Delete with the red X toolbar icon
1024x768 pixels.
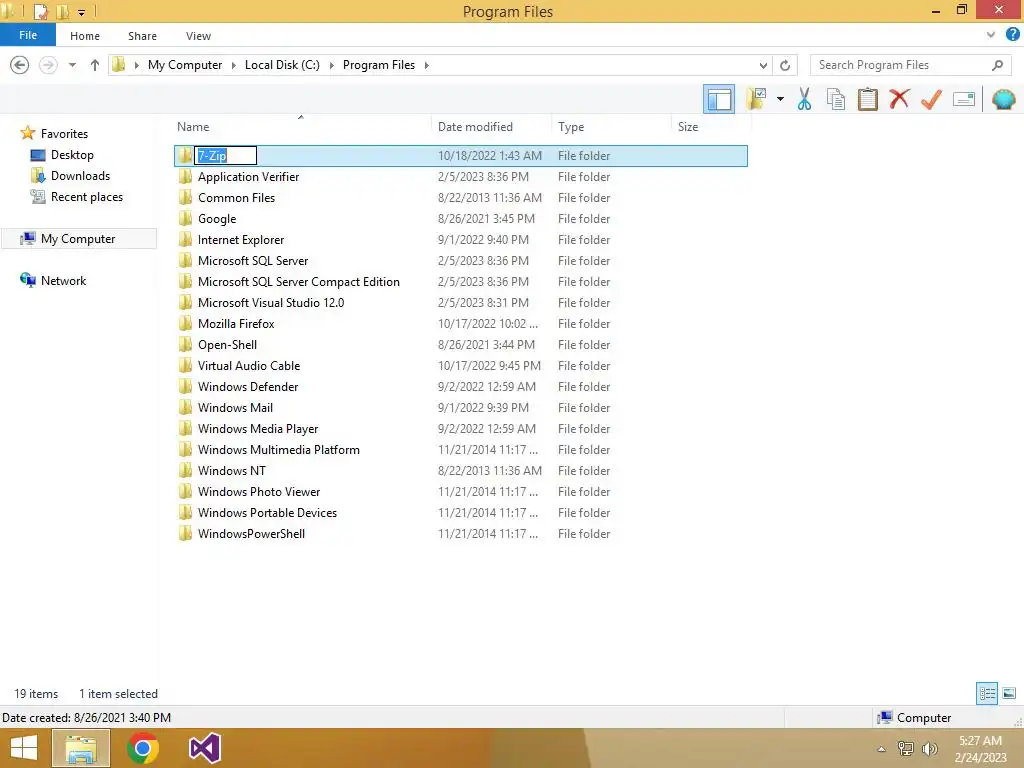[899, 99]
